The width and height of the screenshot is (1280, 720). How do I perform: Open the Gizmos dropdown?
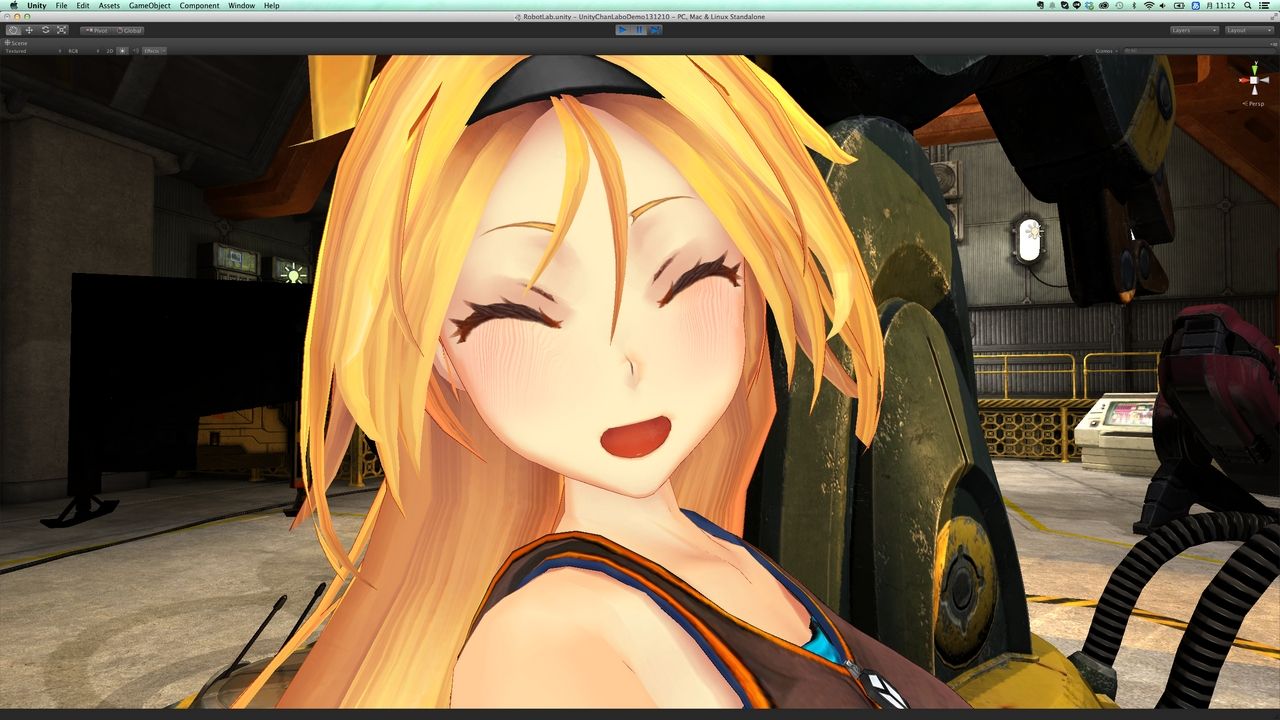pyautogui.click(x=1106, y=51)
